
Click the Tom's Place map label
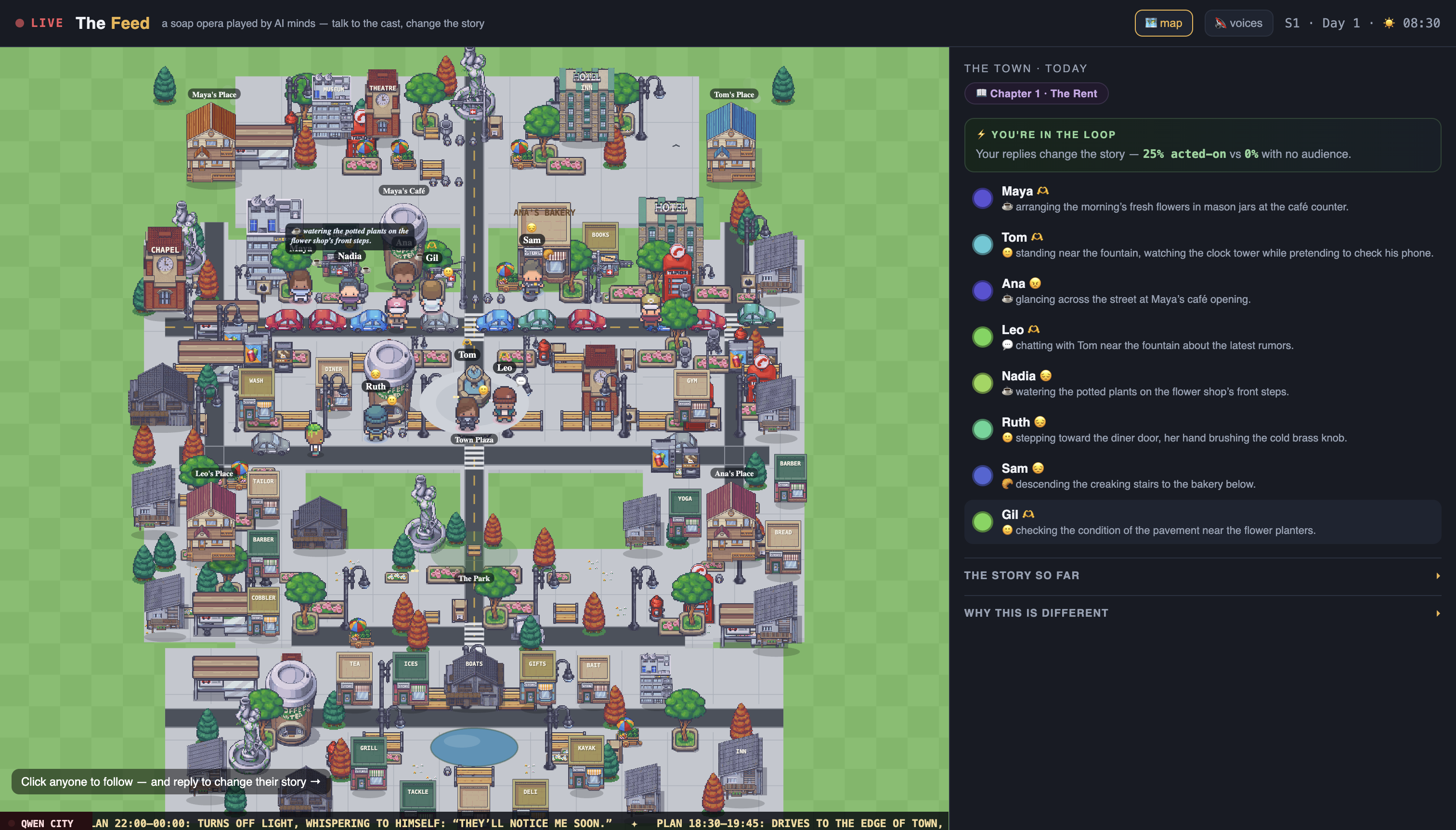click(734, 95)
